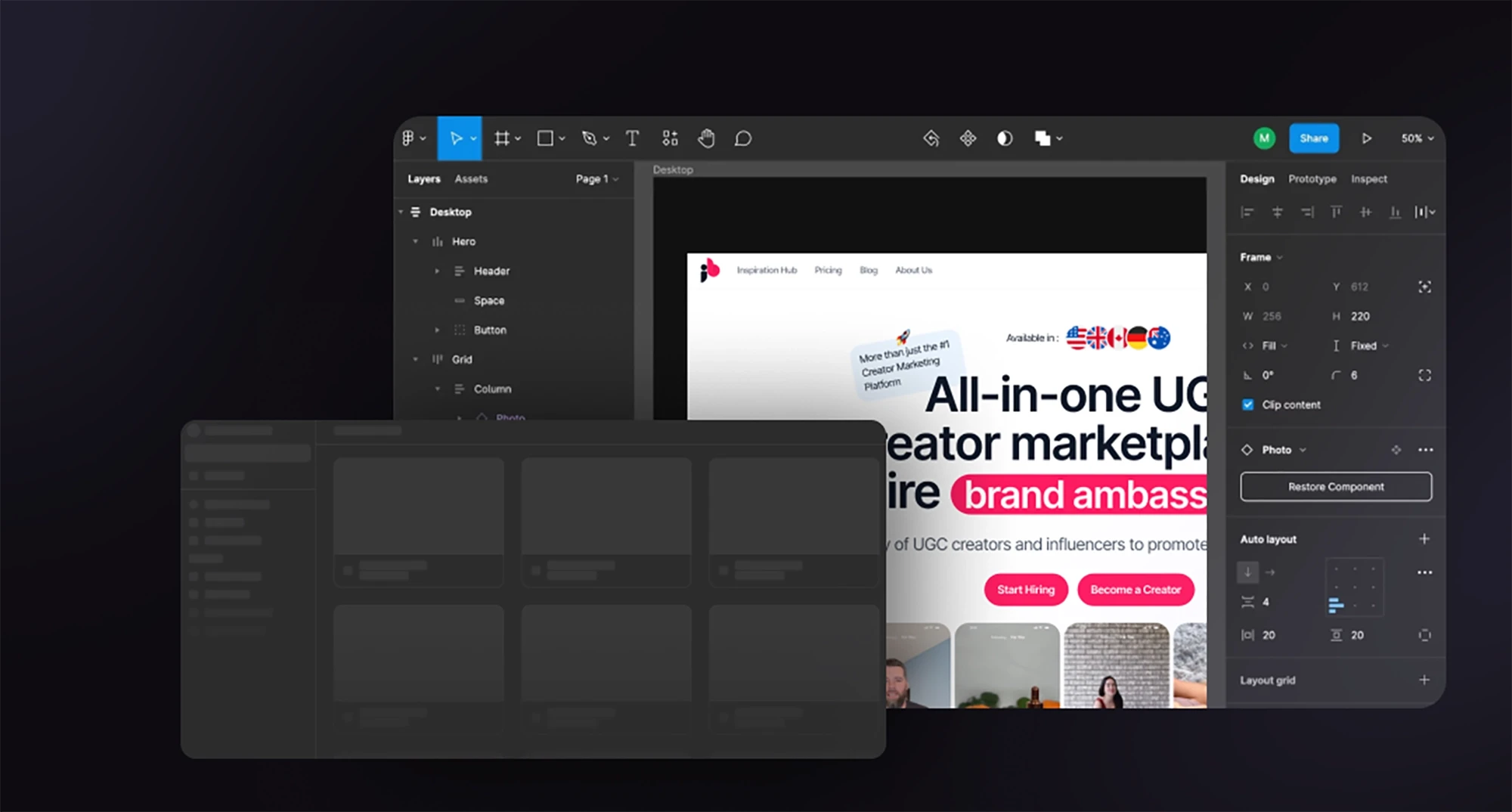Switch to the Prototype tab
Viewport: 1512px width, 812px height.
click(x=1312, y=179)
